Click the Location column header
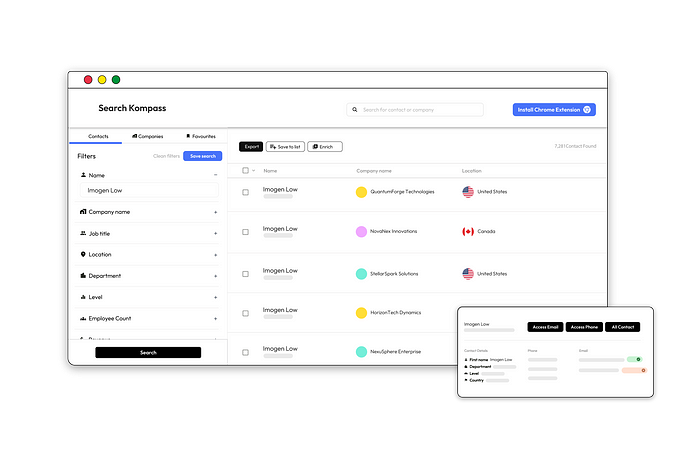 (x=471, y=171)
